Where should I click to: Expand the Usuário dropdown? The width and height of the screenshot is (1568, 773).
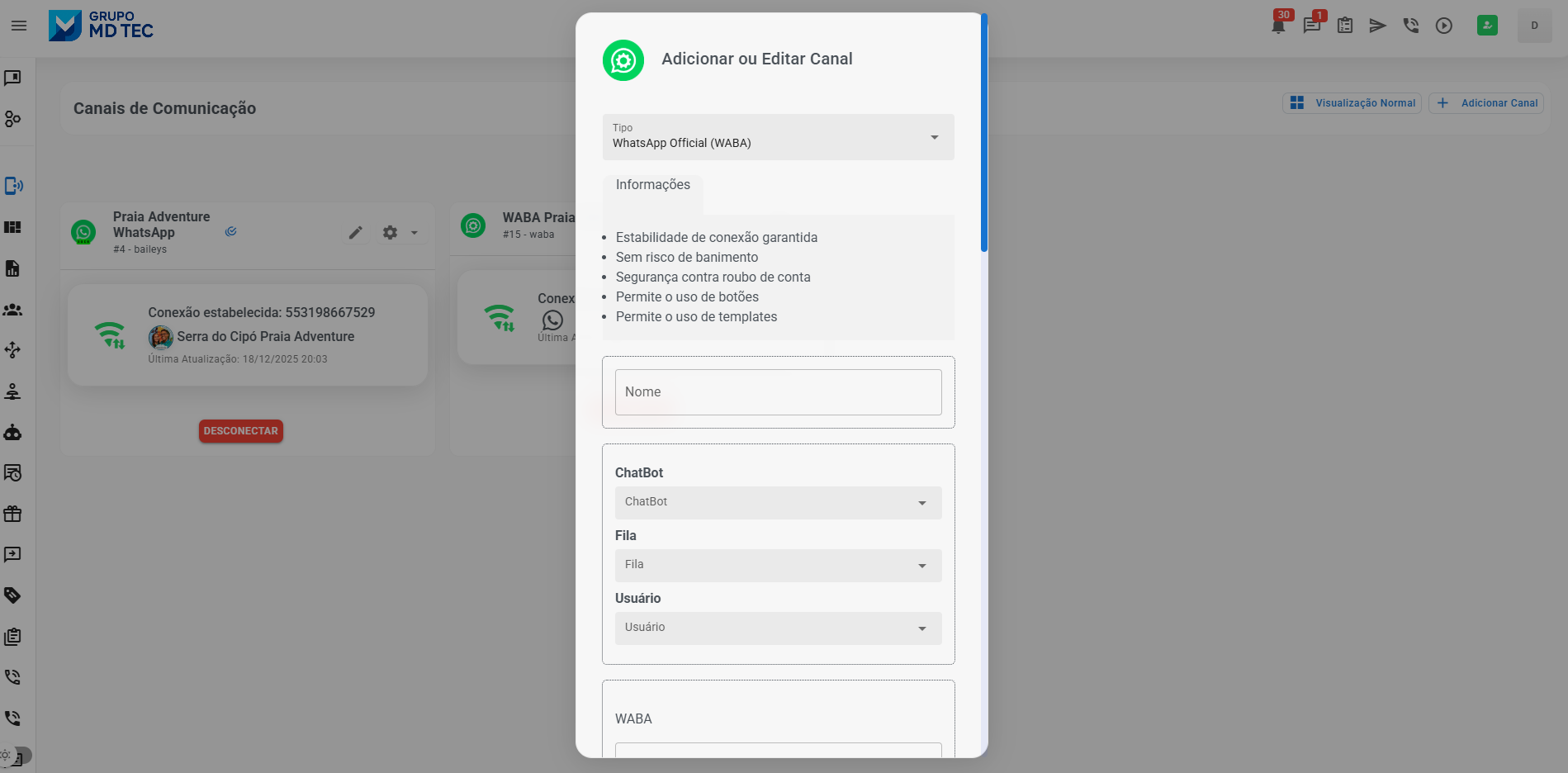tap(778, 628)
